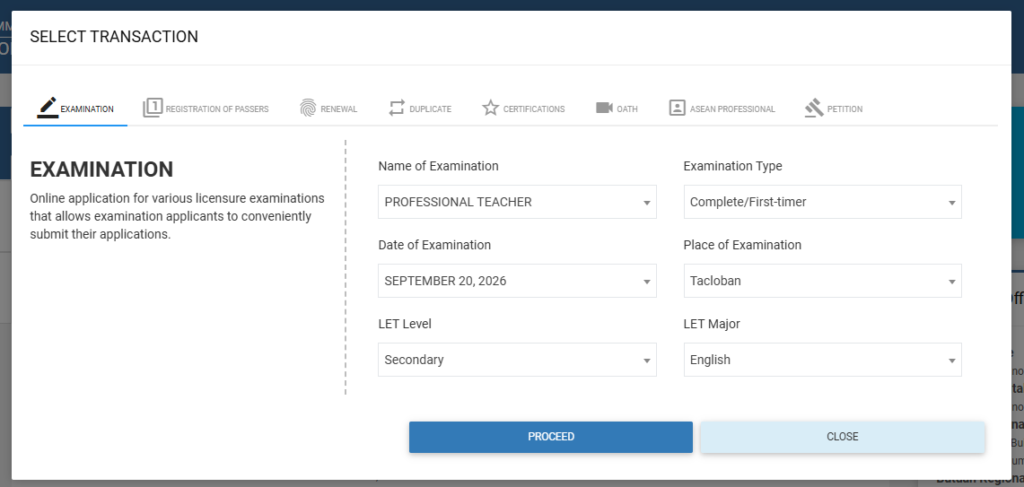Screen dimensions: 1024x487
Task: Click the PROCEED button
Action: click(551, 437)
